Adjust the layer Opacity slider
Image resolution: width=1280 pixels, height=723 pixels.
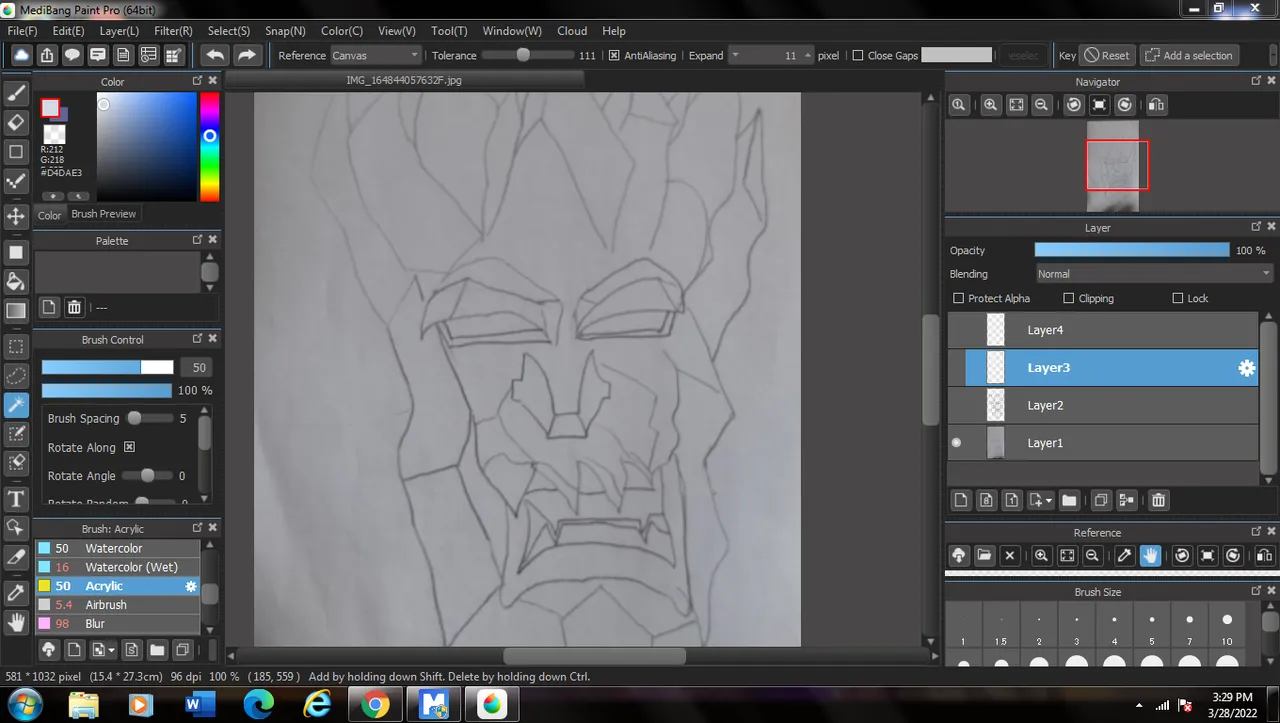pos(1132,250)
